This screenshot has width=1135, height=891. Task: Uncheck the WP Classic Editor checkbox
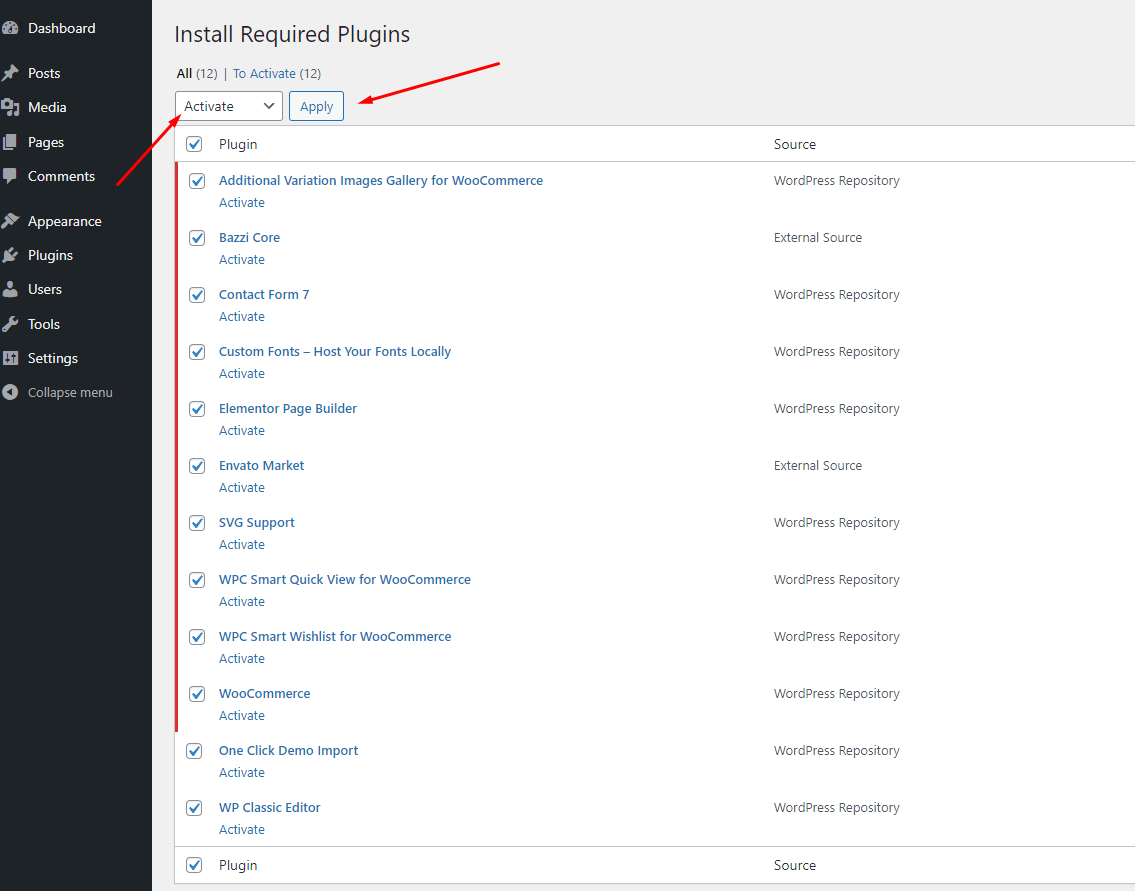(x=194, y=808)
